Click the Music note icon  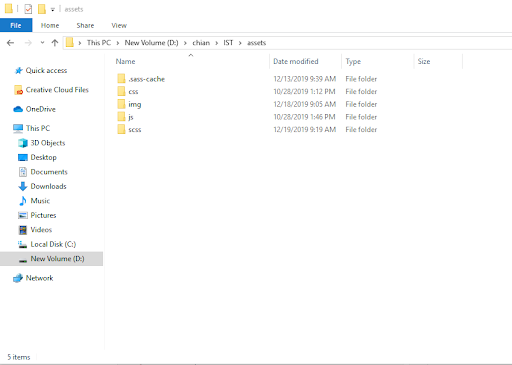point(23,201)
